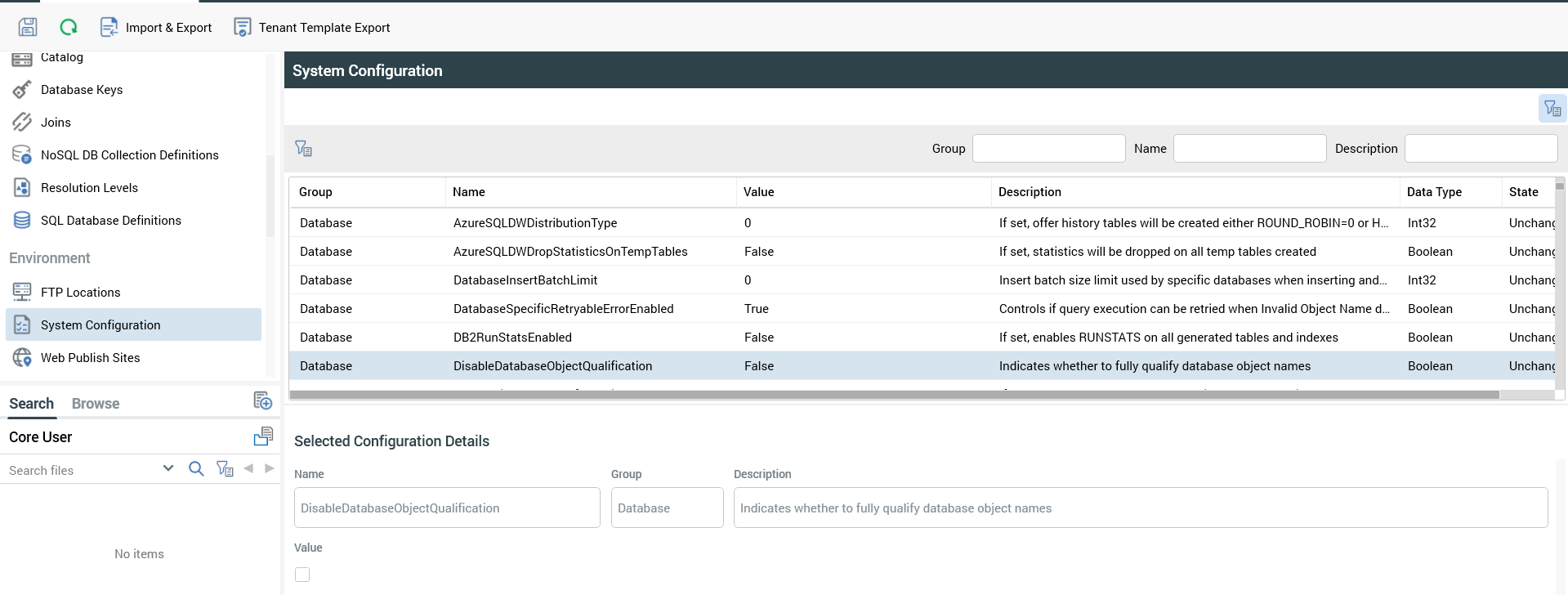Click the horizontal scrollbar under the table
This screenshot has height=595, width=1568.
coord(894,395)
